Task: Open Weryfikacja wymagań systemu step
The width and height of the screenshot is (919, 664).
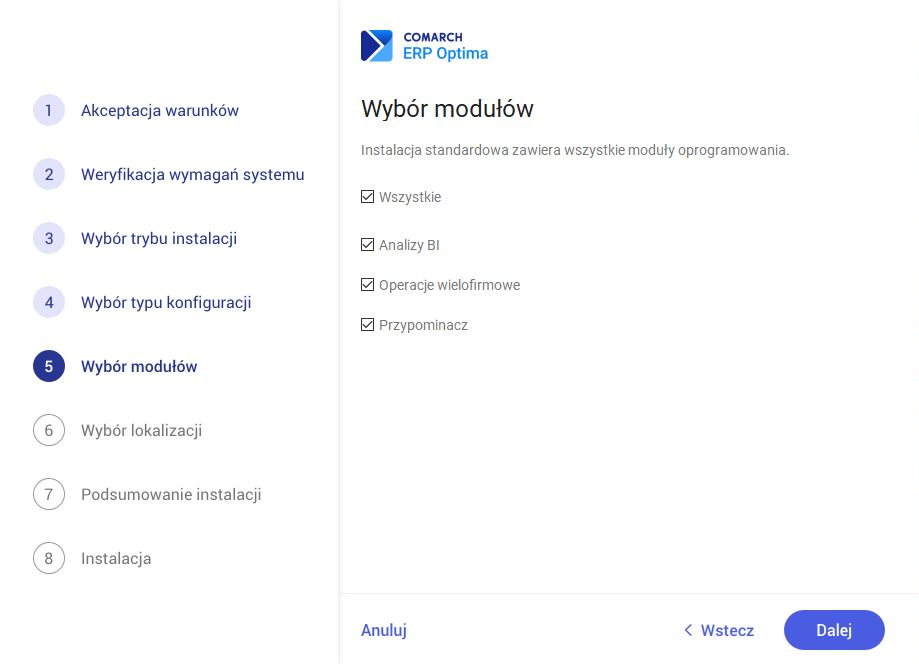Action: tap(192, 175)
